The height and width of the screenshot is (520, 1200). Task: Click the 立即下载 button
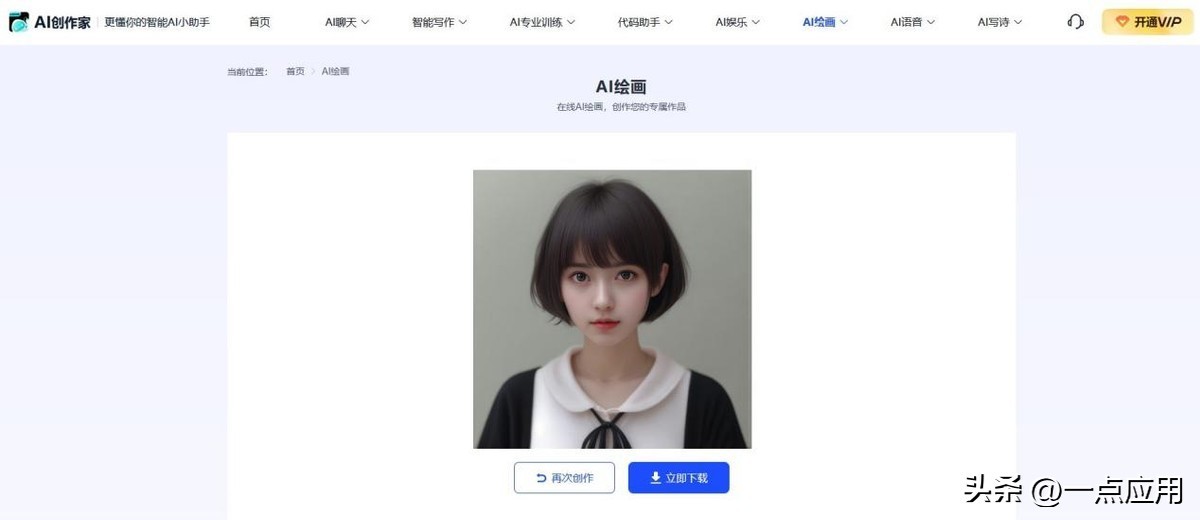click(x=678, y=478)
